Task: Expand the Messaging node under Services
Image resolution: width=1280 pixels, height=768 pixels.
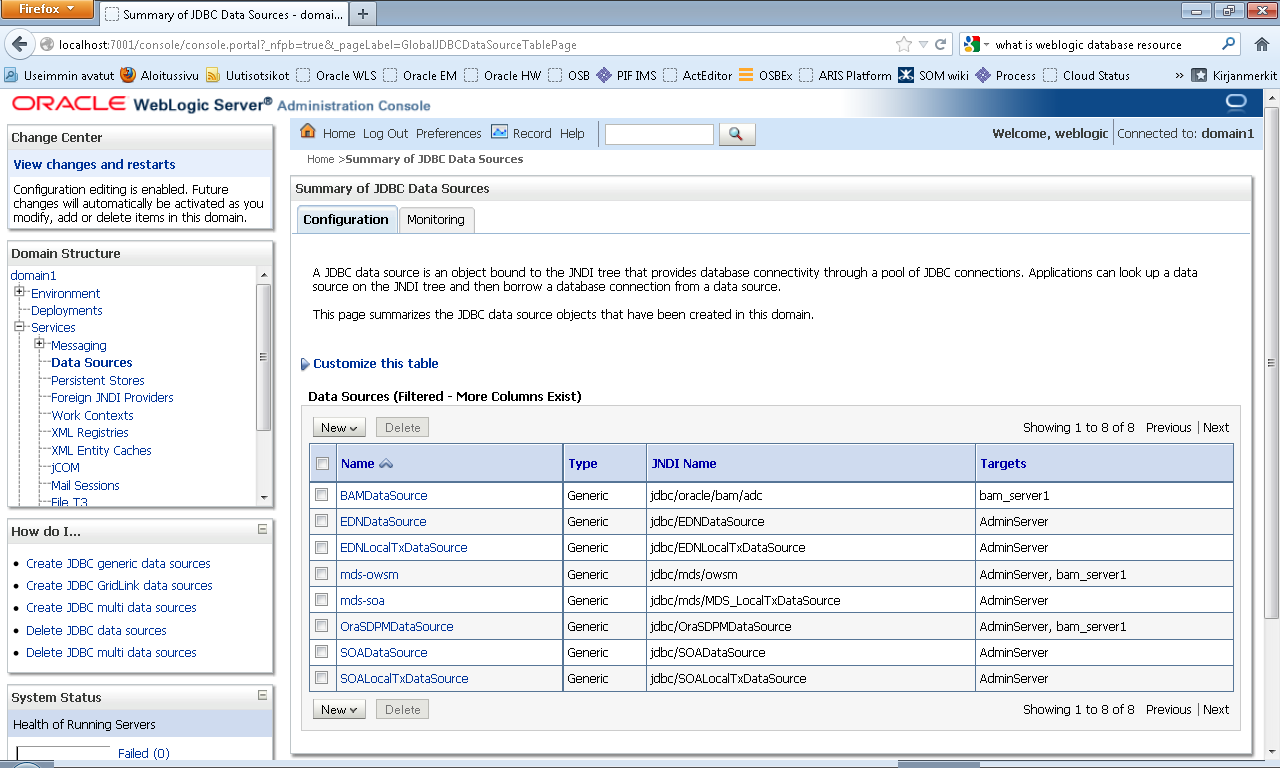Action: tap(37, 344)
